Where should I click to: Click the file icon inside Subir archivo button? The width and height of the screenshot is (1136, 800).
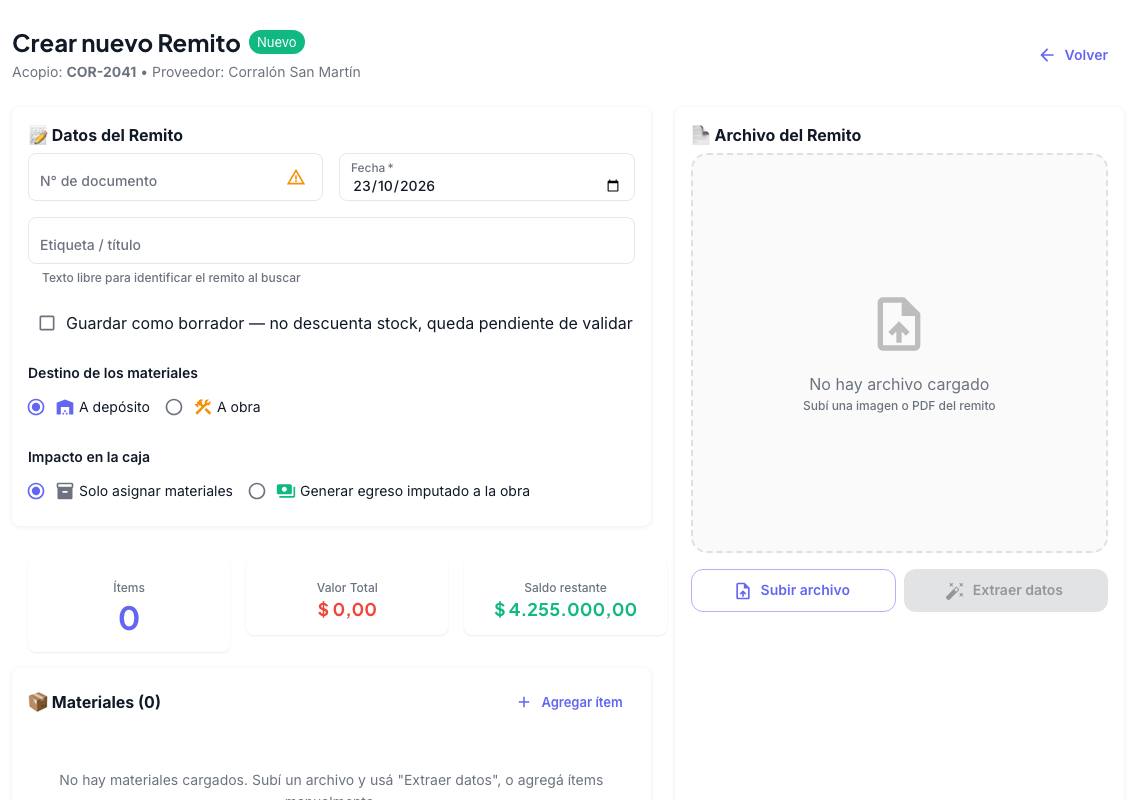click(743, 591)
